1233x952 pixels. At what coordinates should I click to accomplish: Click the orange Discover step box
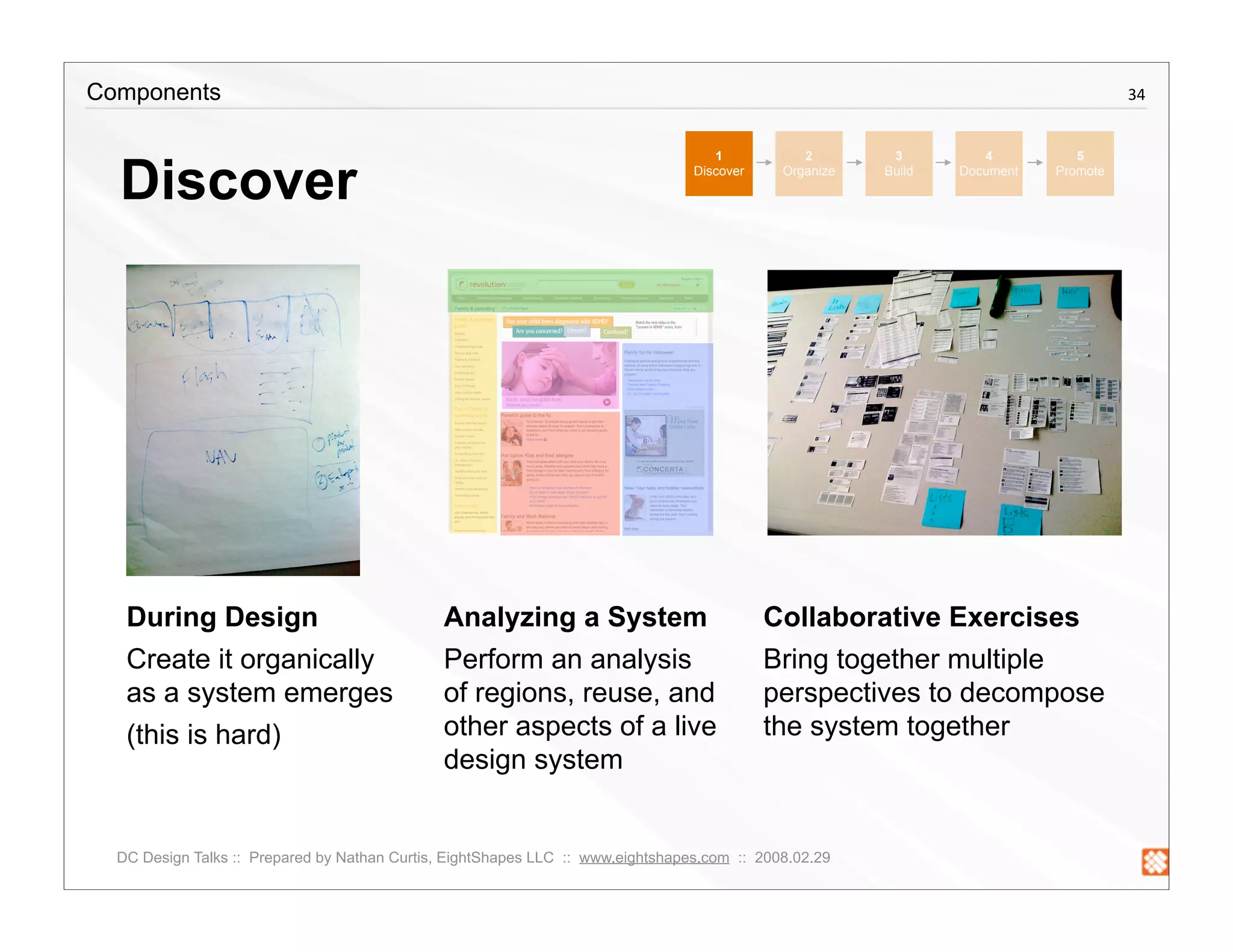[718, 164]
